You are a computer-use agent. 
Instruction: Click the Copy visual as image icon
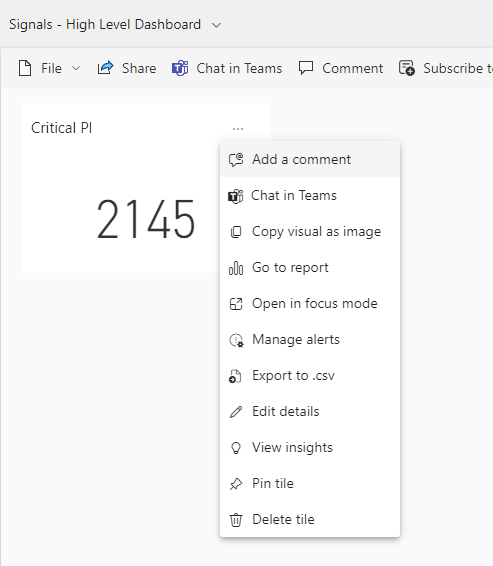pos(236,232)
